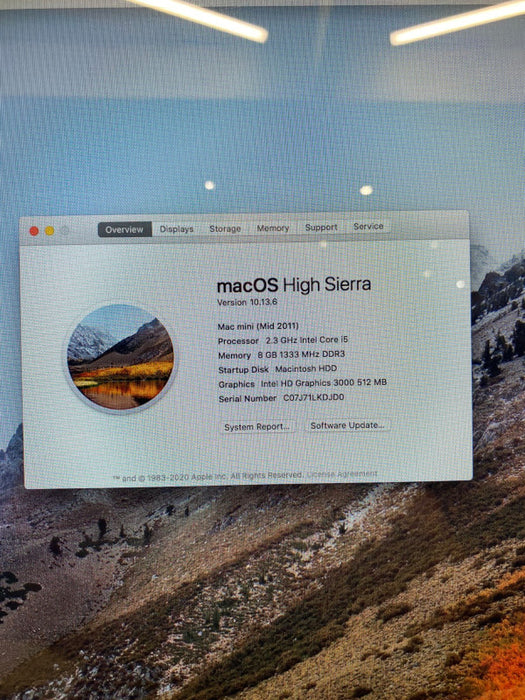Click the System Report button
Viewport: 525px width, 700px height.
coord(257,427)
